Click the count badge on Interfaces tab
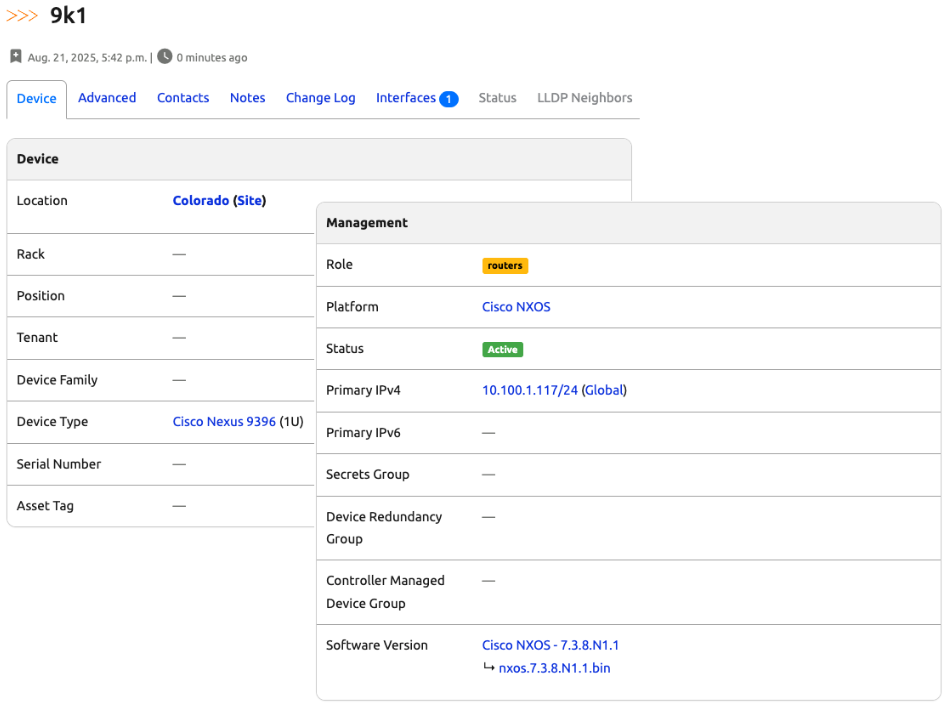 448,99
